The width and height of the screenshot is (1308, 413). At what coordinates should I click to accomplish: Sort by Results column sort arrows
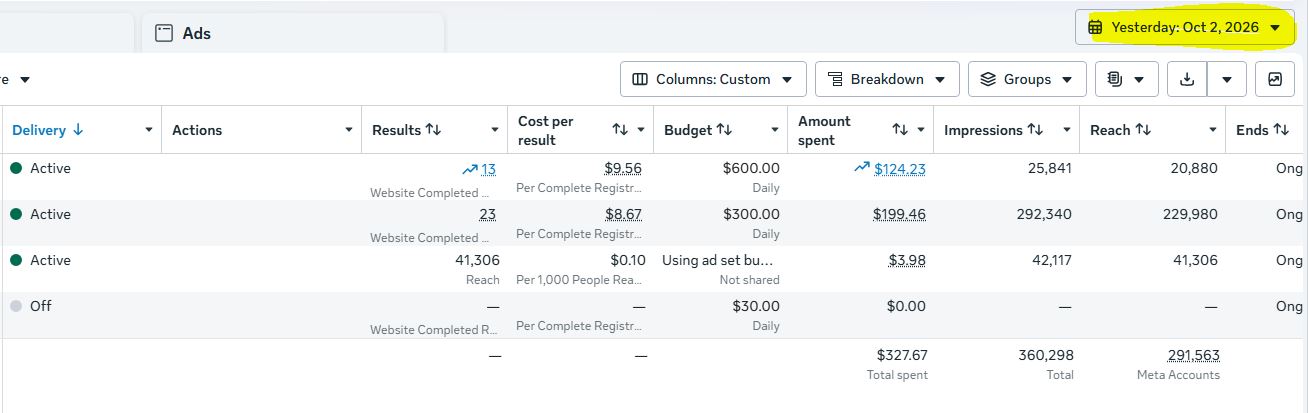pos(433,130)
